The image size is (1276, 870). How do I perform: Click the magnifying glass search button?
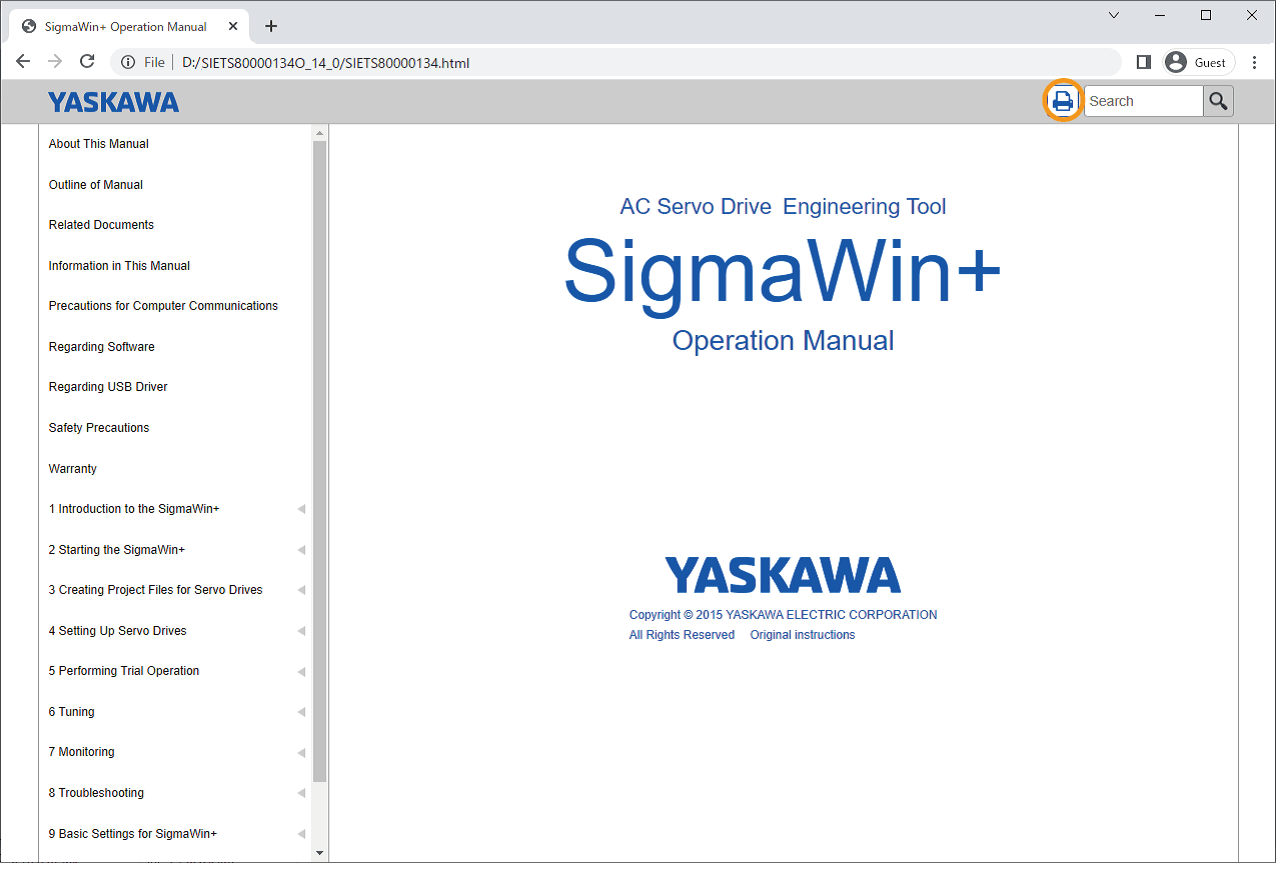click(1218, 101)
